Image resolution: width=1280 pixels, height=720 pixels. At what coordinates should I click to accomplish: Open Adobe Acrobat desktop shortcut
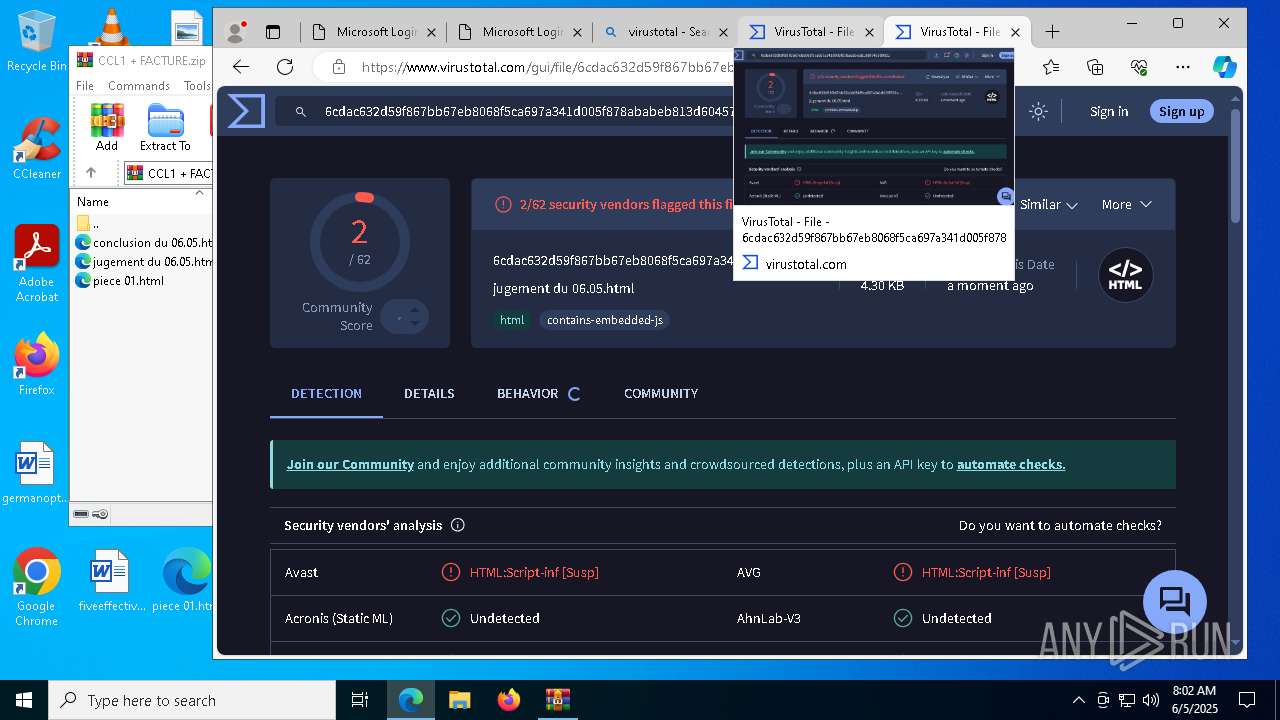click(37, 264)
